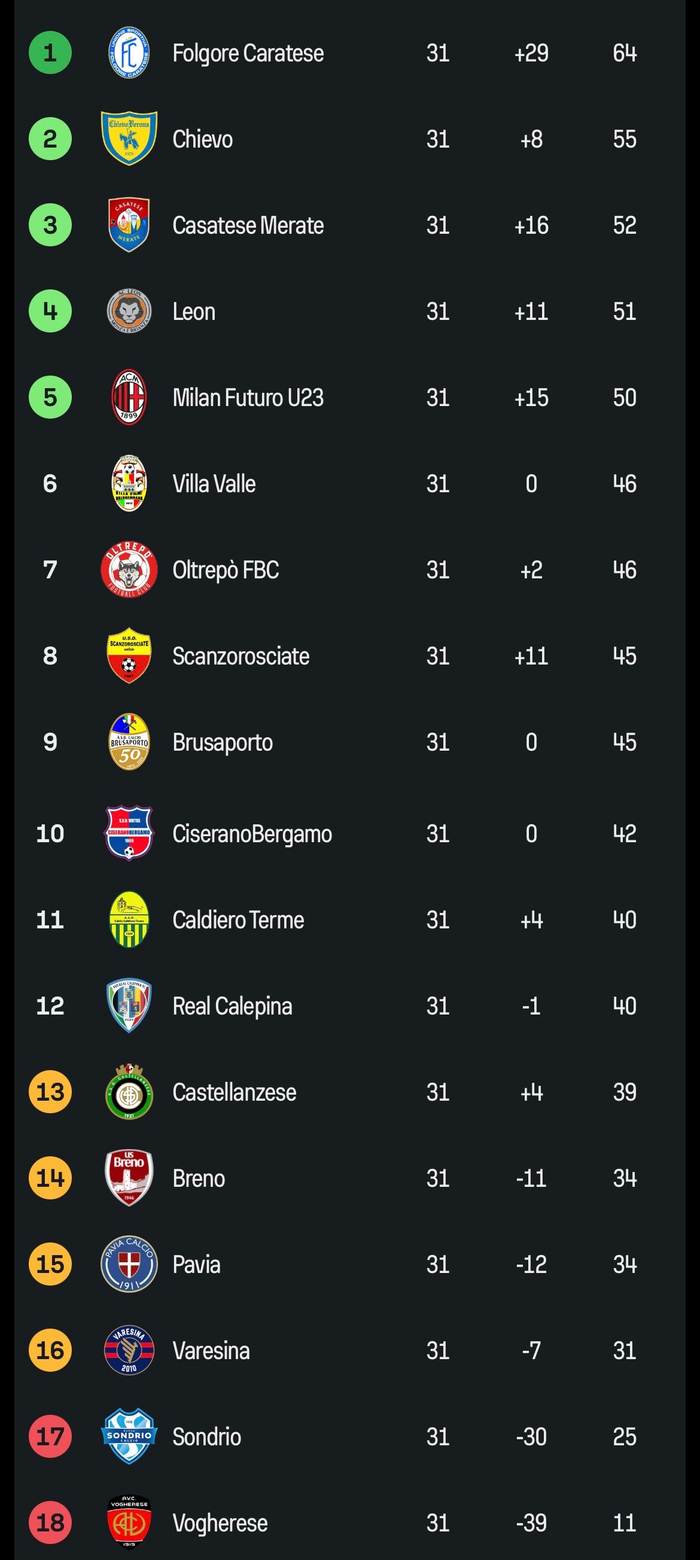Click the green position 1 badge
The image size is (700, 1560).
click(50, 53)
